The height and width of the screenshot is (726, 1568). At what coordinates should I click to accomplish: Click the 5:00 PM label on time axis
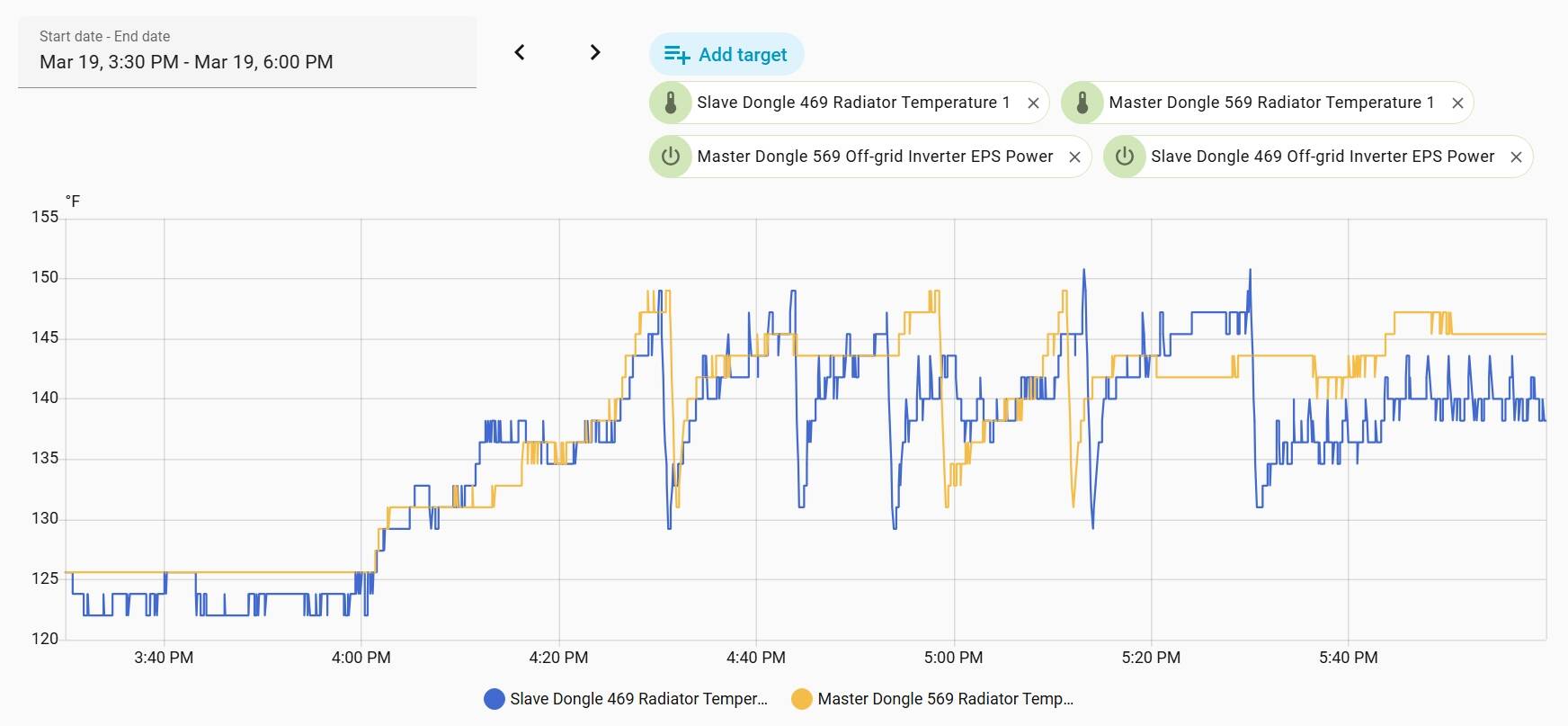click(x=953, y=658)
